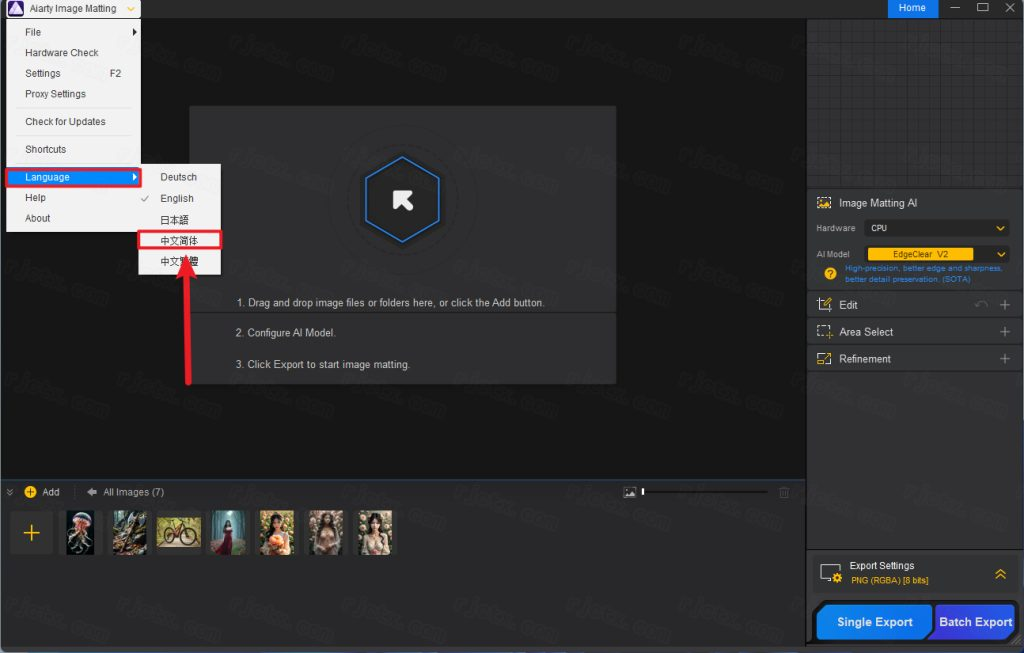This screenshot has width=1024, height=653.
Task: Open the AI Model EdgeClear V2 dropdown
Action: [x=937, y=254]
